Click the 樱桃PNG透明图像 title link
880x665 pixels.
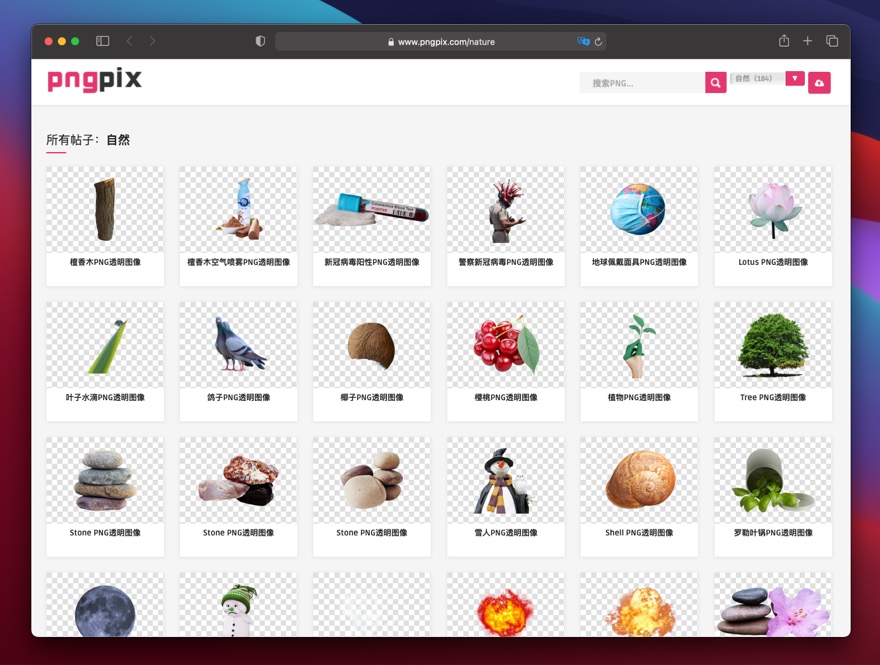point(506,397)
